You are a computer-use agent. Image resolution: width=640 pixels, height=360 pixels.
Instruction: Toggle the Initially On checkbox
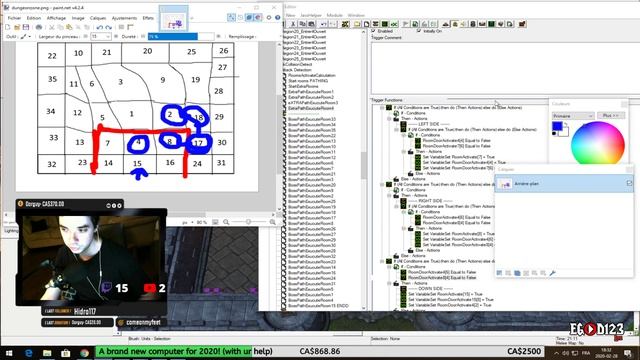[x=419, y=31]
